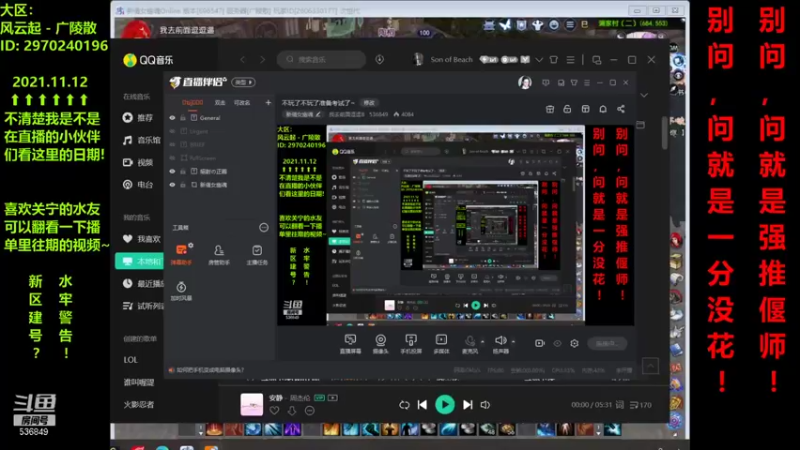Like the current song with heart icon
The image size is (800, 450).
coord(274,411)
